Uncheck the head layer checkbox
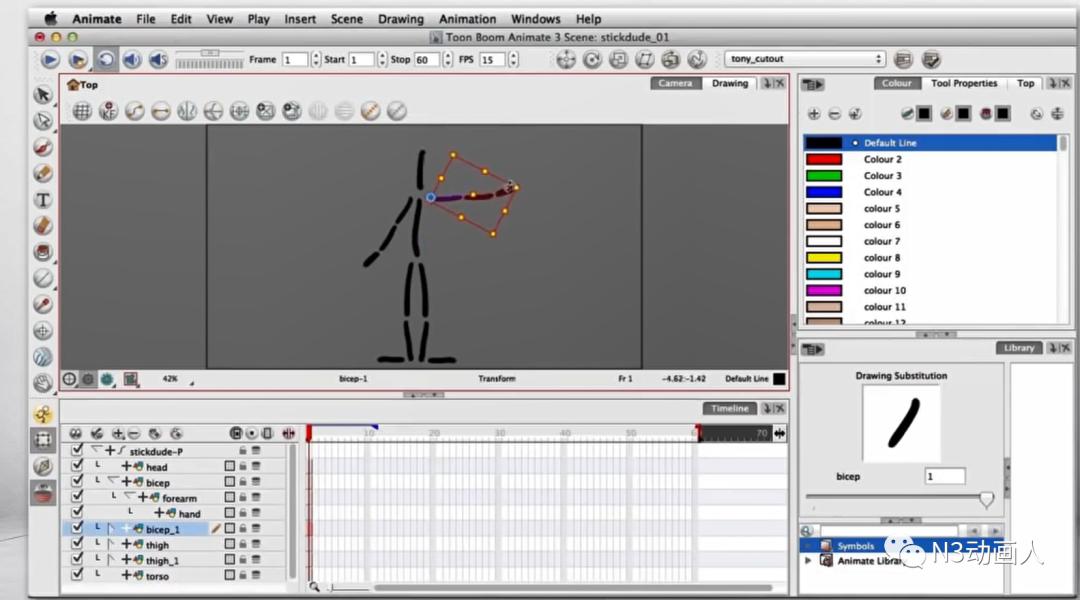This screenshot has height=600, width=1080. 77,466
